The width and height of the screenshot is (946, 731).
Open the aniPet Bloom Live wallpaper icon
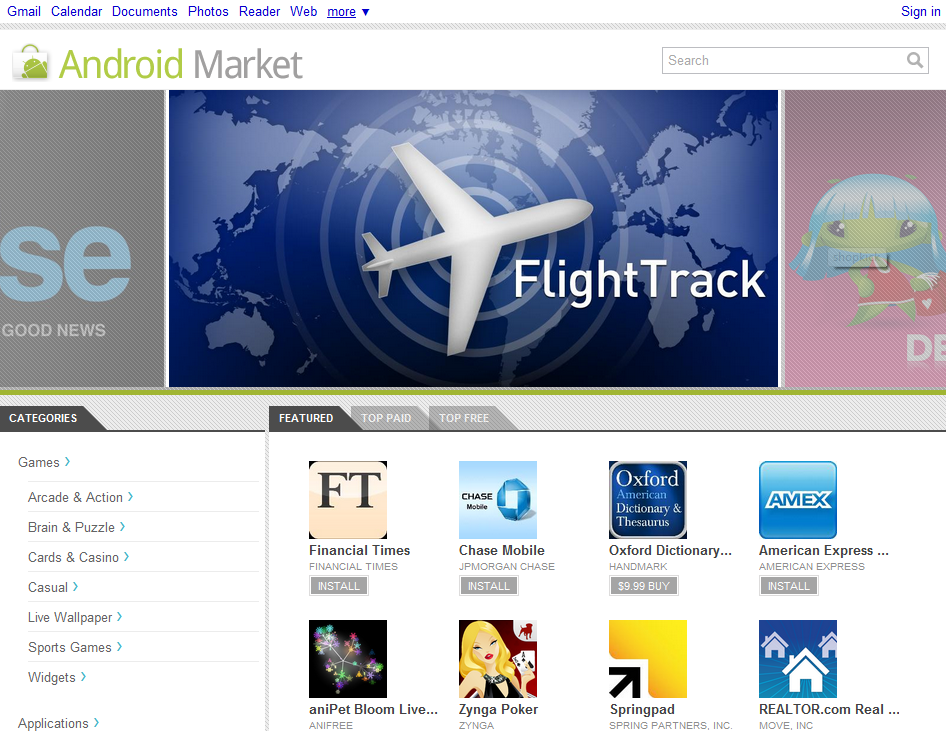pos(347,659)
